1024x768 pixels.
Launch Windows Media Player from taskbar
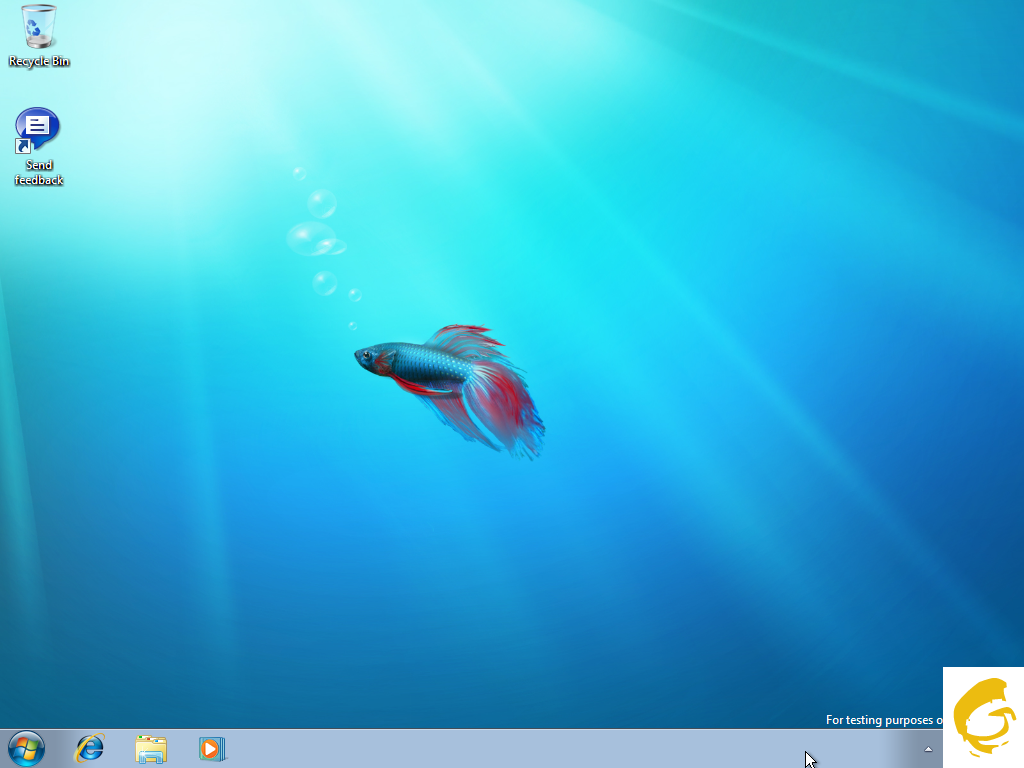pos(211,748)
